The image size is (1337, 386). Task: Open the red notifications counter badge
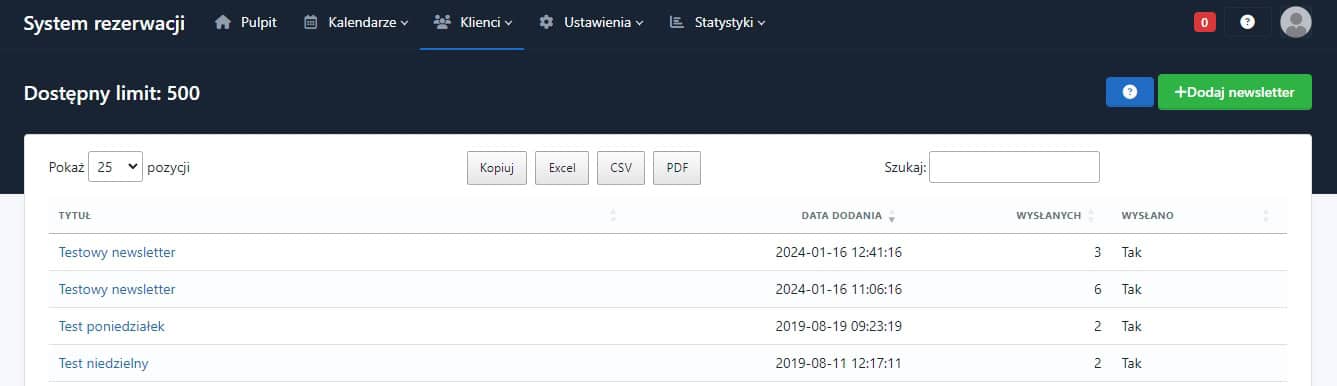pyautogui.click(x=1205, y=22)
